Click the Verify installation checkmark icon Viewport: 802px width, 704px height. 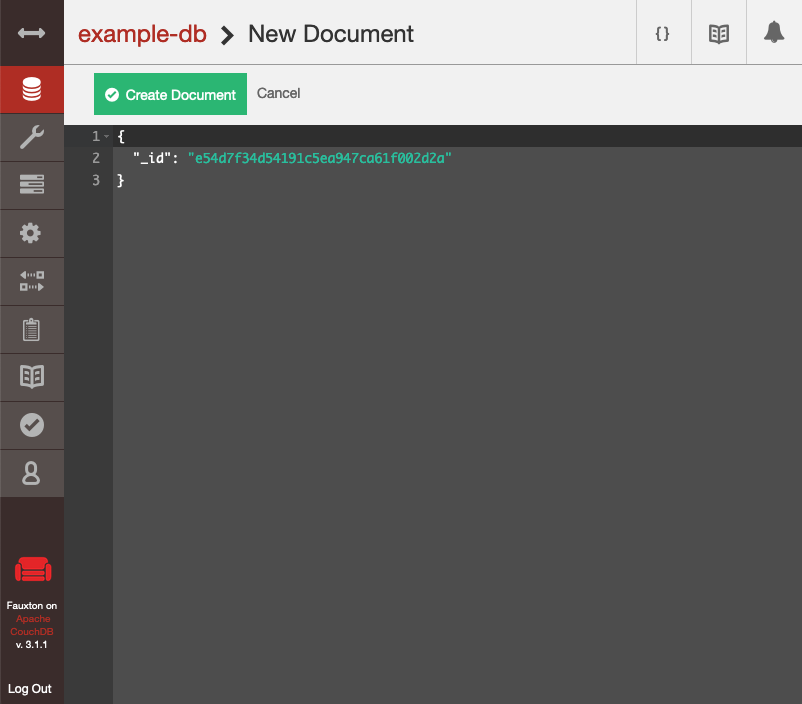click(31, 425)
